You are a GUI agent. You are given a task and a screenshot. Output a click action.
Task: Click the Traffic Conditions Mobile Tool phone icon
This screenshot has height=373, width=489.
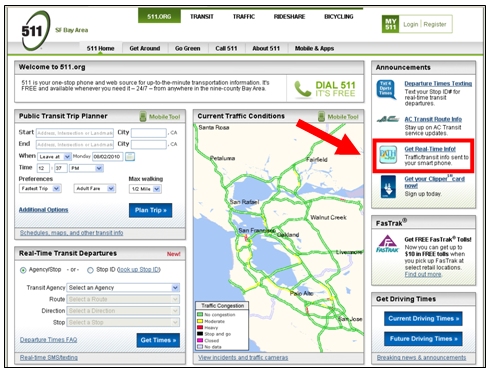click(x=321, y=116)
